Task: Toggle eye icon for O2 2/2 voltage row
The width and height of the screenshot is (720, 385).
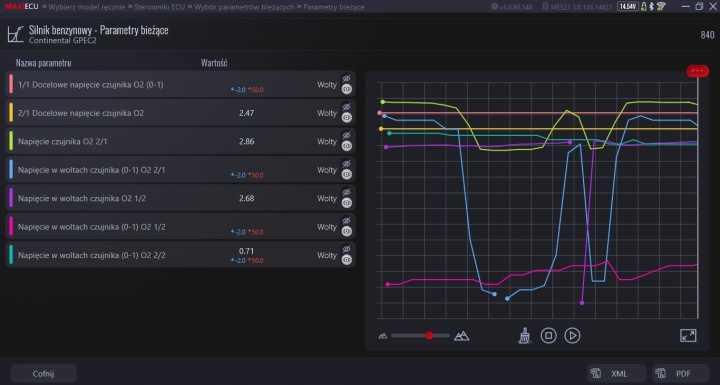Action: [347, 260]
